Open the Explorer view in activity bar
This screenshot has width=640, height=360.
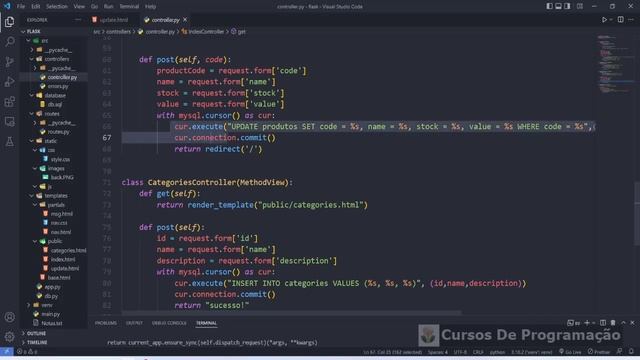coord(9,22)
